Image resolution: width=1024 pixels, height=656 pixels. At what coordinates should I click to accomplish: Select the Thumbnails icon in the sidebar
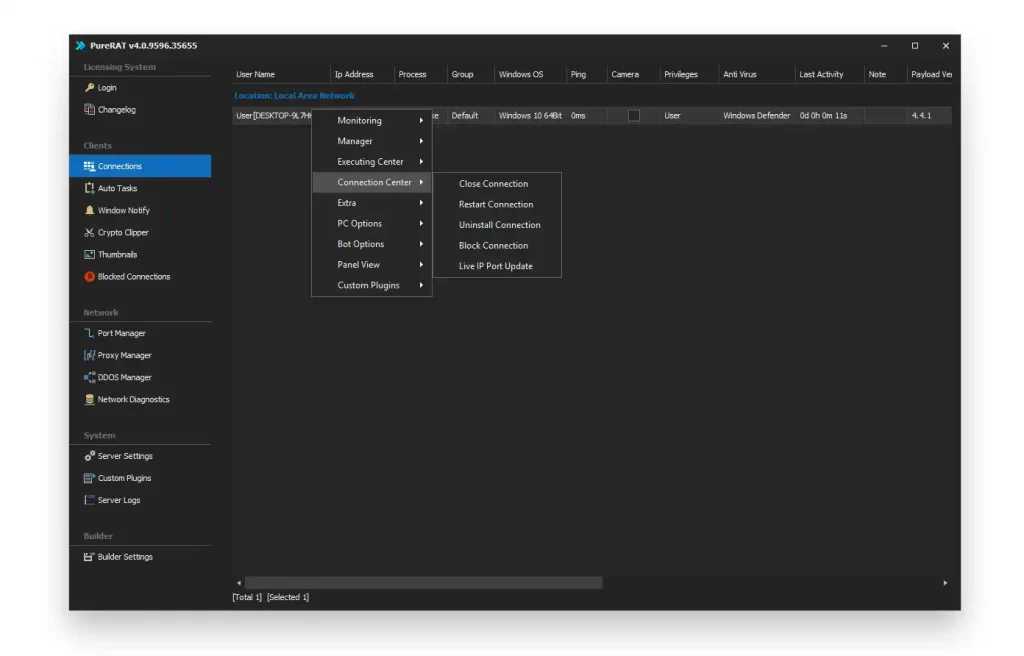click(89, 255)
